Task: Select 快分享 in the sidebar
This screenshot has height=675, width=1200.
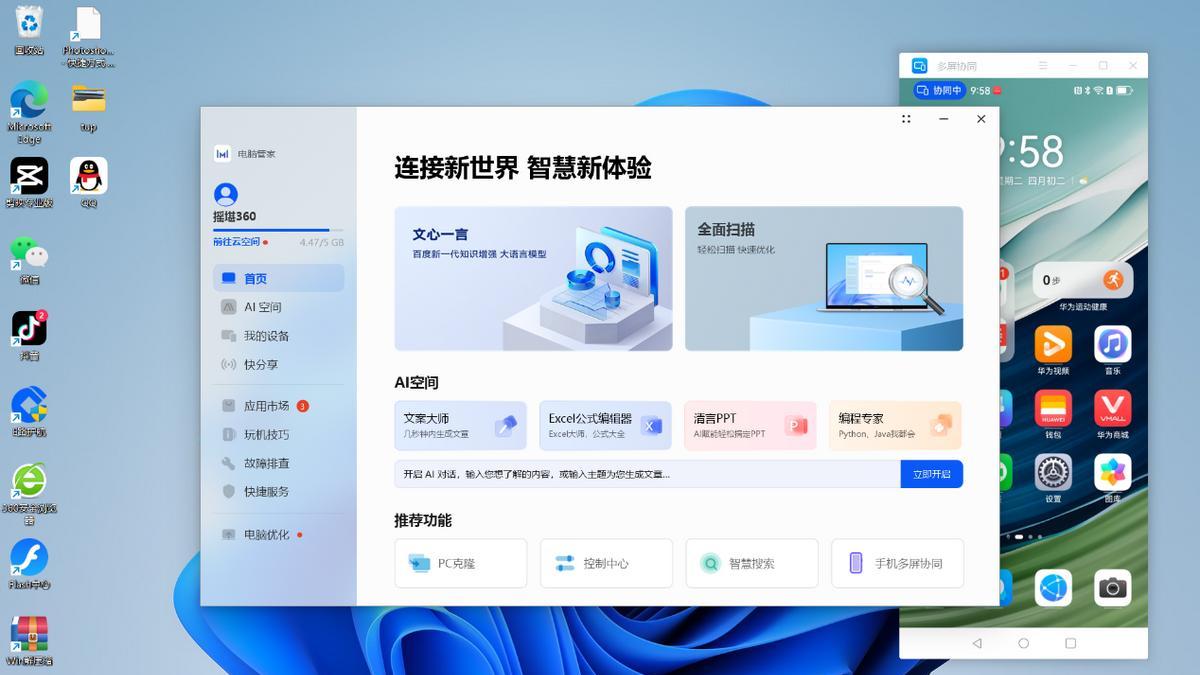Action: [x=278, y=365]
